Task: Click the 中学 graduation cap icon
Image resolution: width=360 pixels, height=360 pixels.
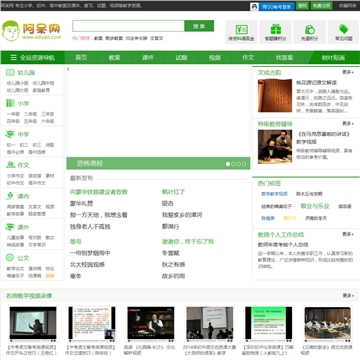Action: (x=10, y=134)
